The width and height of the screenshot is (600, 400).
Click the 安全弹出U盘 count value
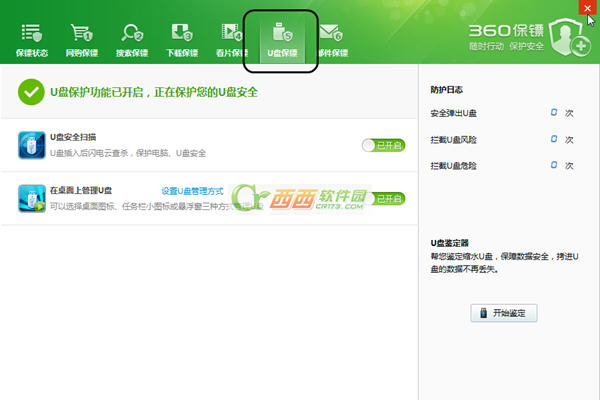(x=553, y=113)
